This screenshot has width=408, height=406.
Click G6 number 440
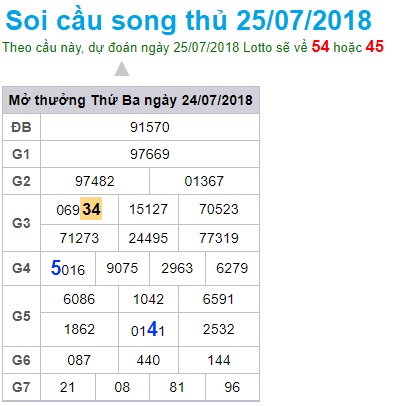[x=148, y=360]
